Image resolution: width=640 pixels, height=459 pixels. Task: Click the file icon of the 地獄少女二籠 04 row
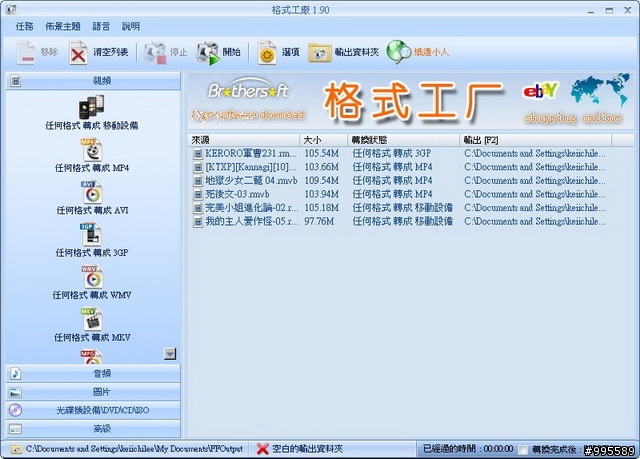coord(198,181)
